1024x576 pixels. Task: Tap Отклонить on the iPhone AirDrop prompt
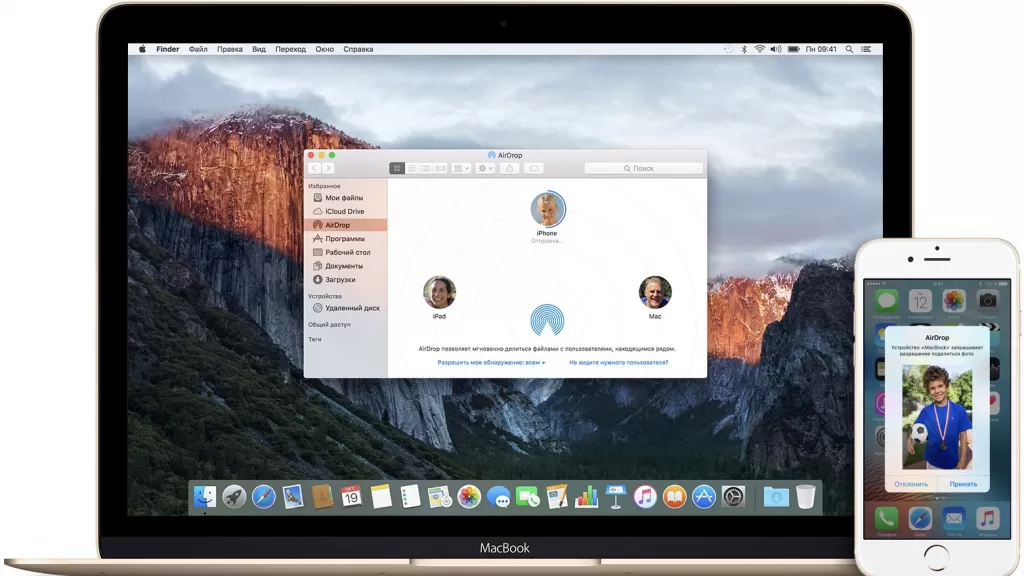pyautogui.click(x=911, y=484)
